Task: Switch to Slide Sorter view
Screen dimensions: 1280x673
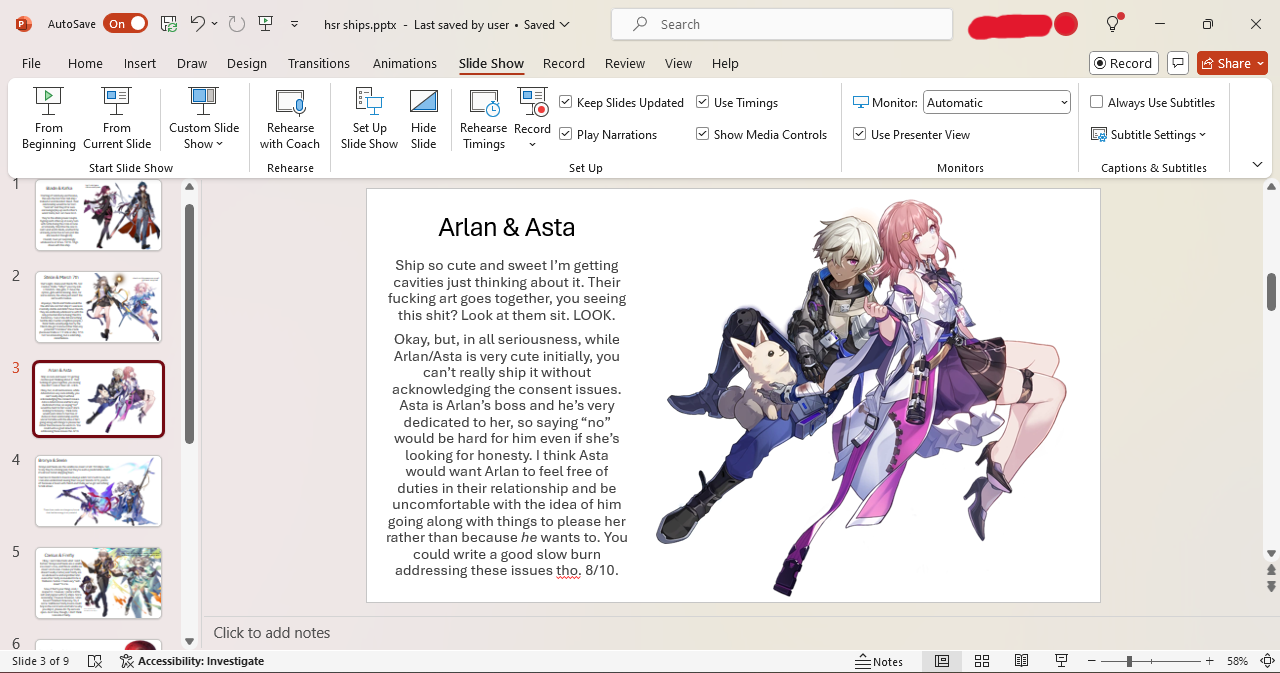Action: [982, 661]
